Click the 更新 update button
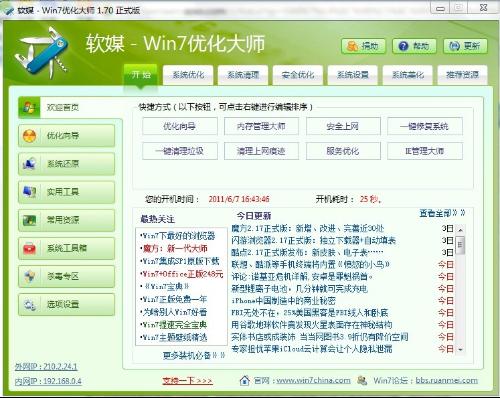This screenshot has width=500, height=398. [465, 46]
